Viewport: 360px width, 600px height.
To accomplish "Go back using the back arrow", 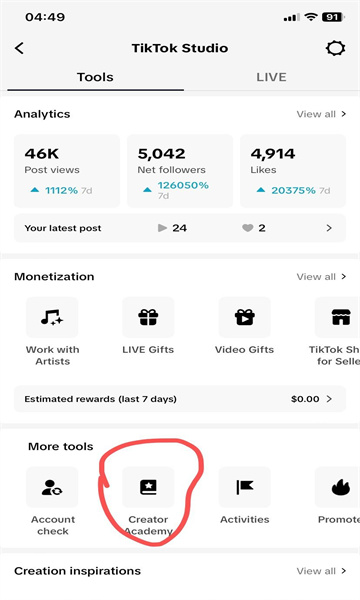I will [19, 48].
